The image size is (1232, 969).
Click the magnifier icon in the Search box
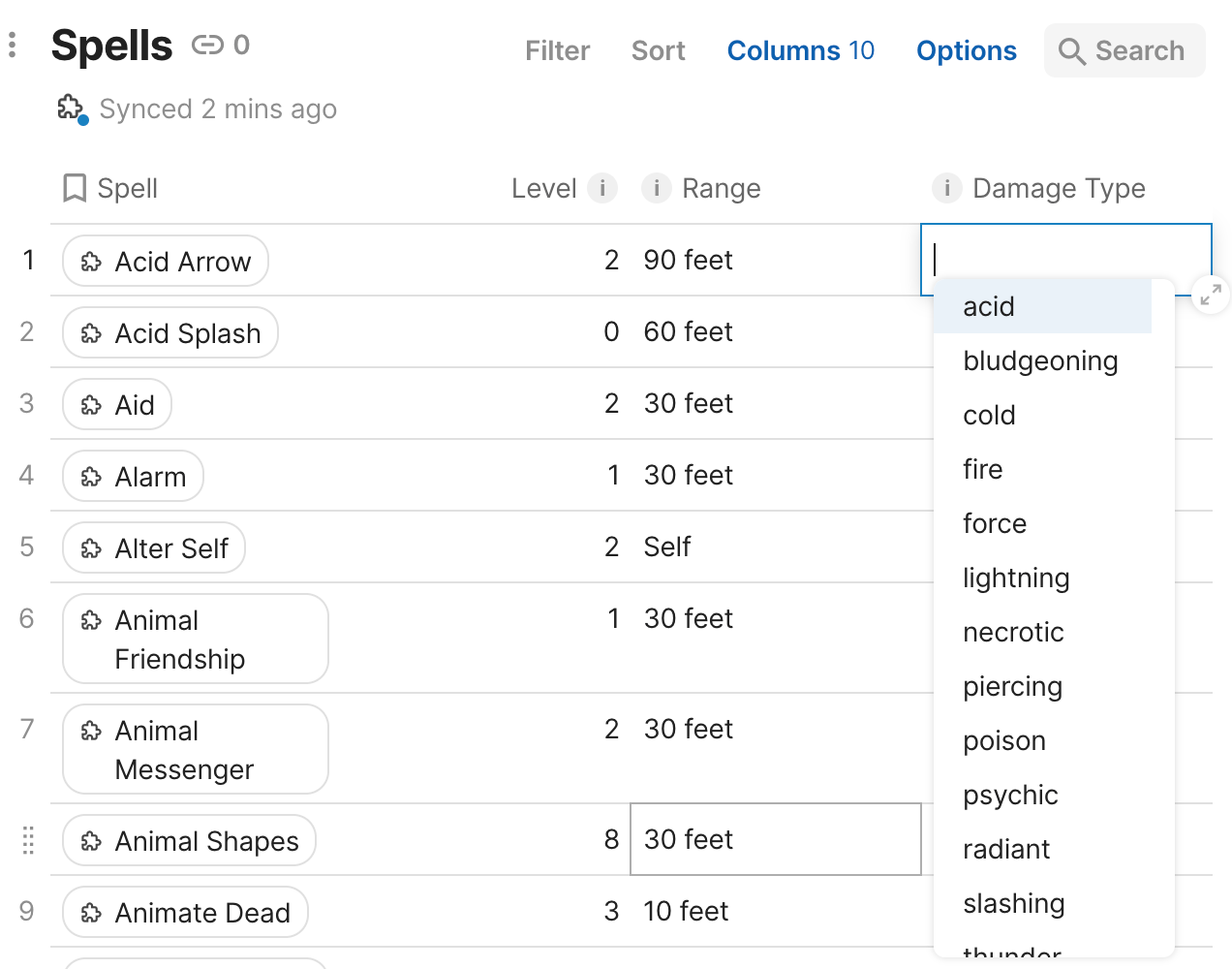click(1073, 51)
